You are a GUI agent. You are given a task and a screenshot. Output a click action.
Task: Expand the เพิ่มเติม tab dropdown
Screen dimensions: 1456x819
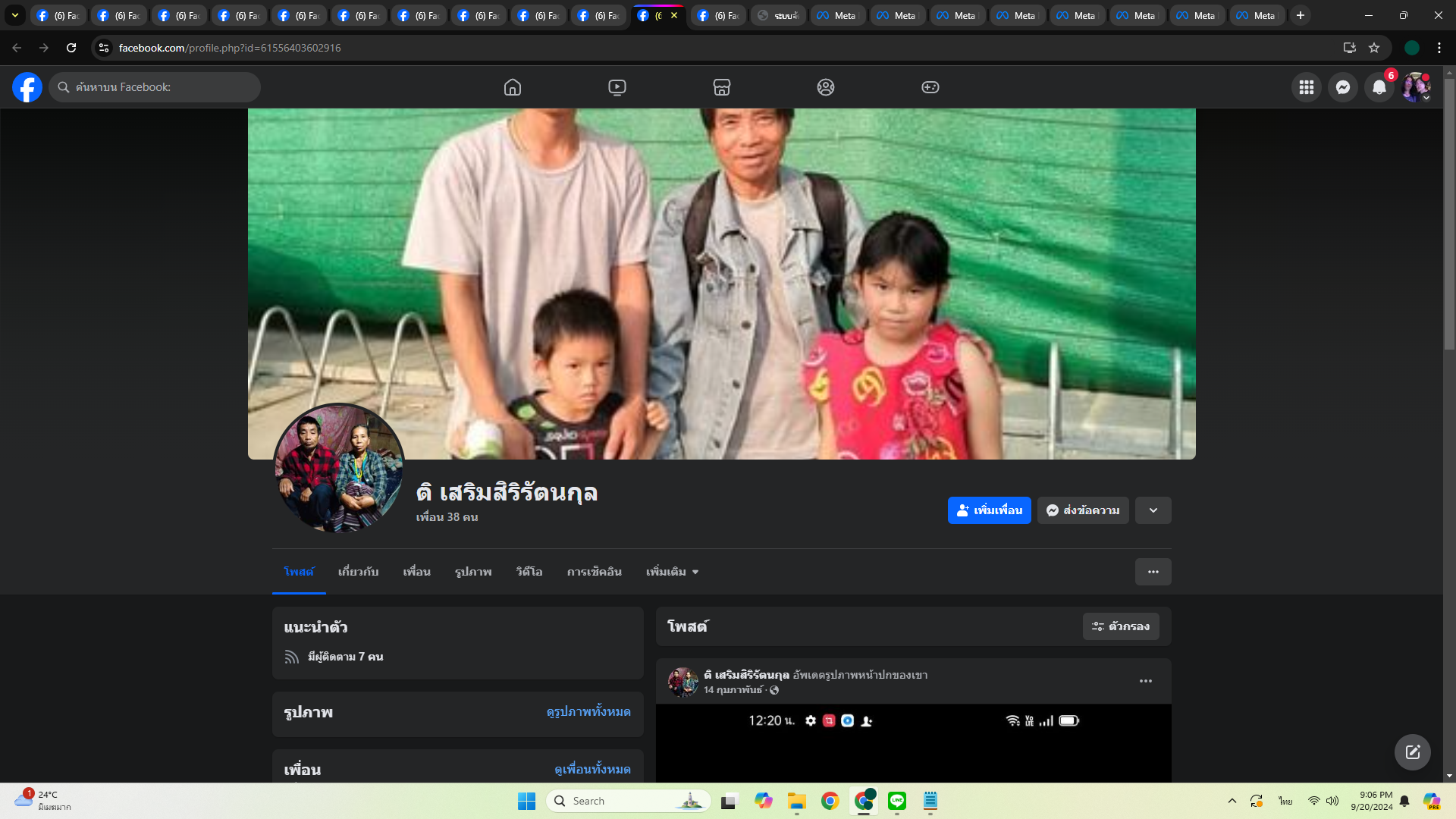point(672,572)
